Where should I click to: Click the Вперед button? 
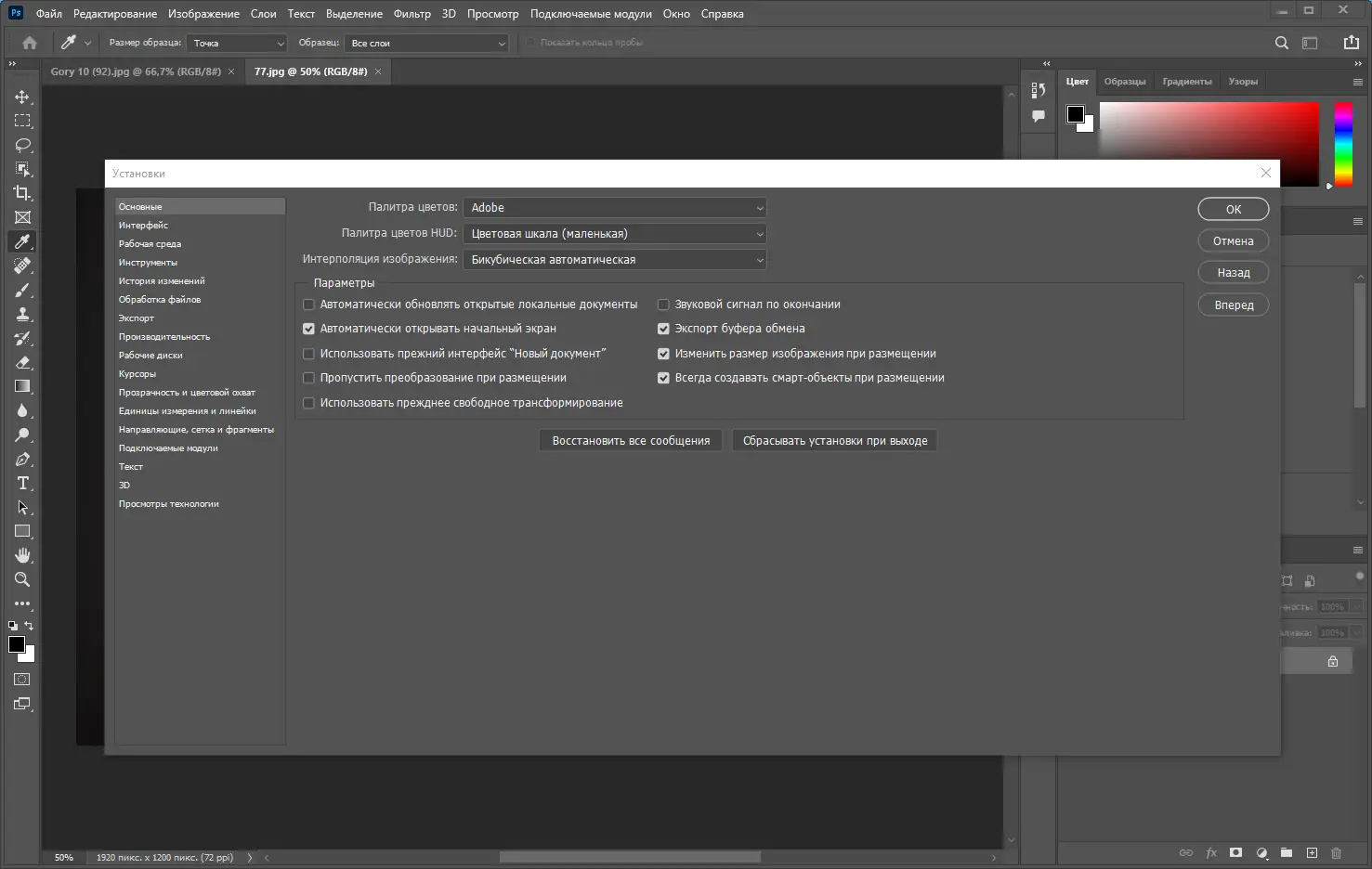coord(1234,305)
